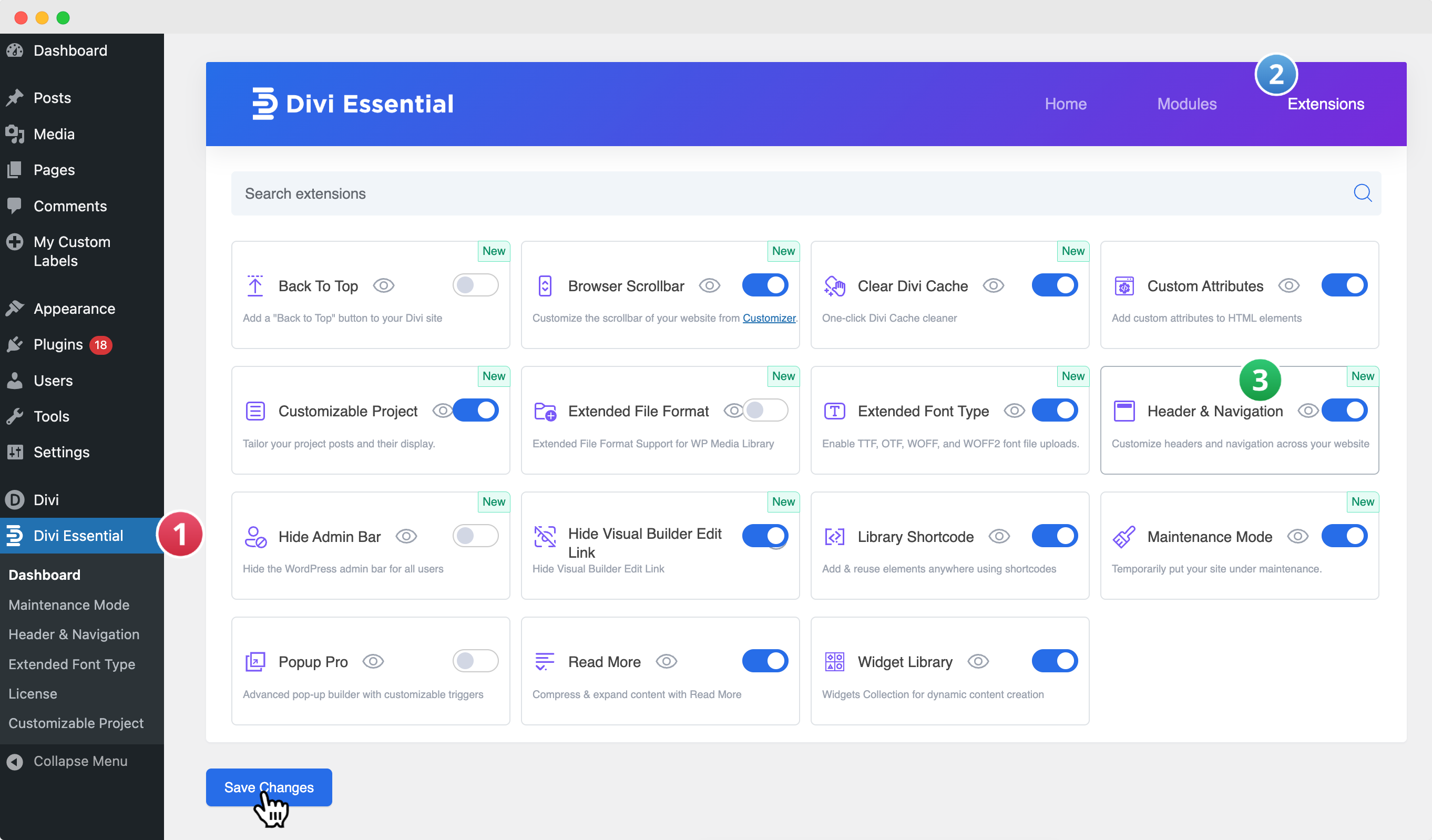
Task: Click the Divi Essential logo icon in header
Action: (264, 104)
